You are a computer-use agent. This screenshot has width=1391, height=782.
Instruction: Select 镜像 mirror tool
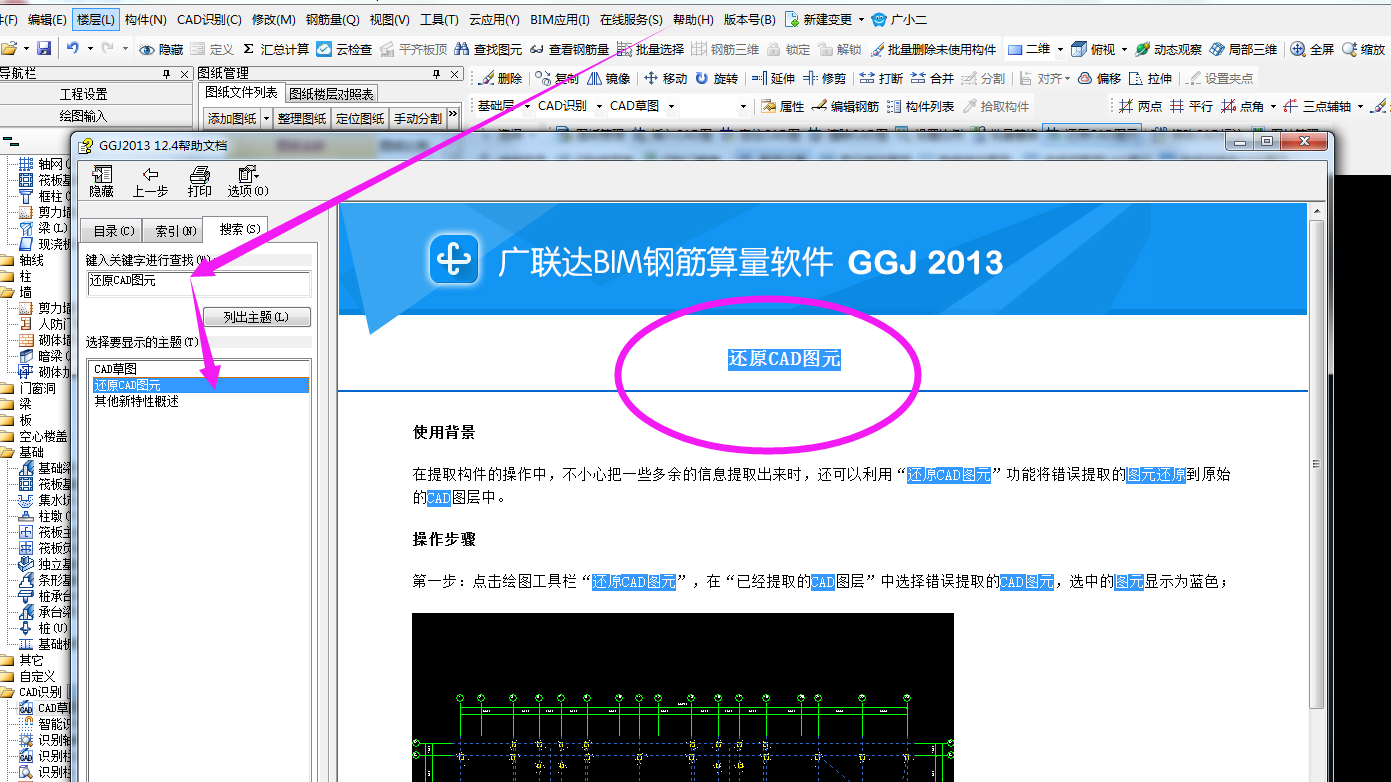pos(608,78)
